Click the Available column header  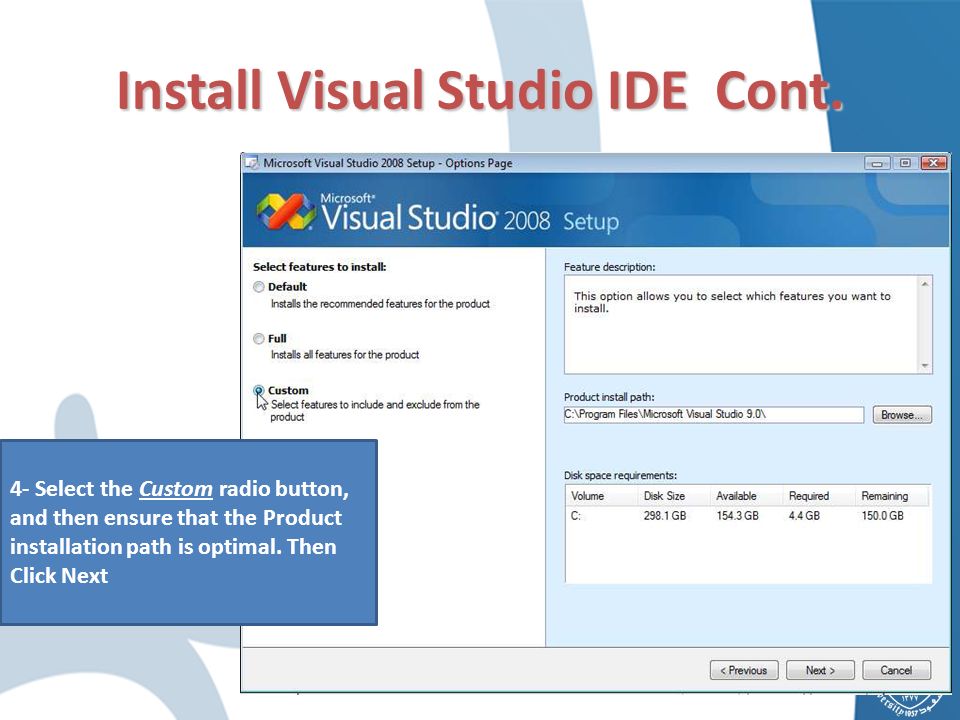[x=746, y=496]
